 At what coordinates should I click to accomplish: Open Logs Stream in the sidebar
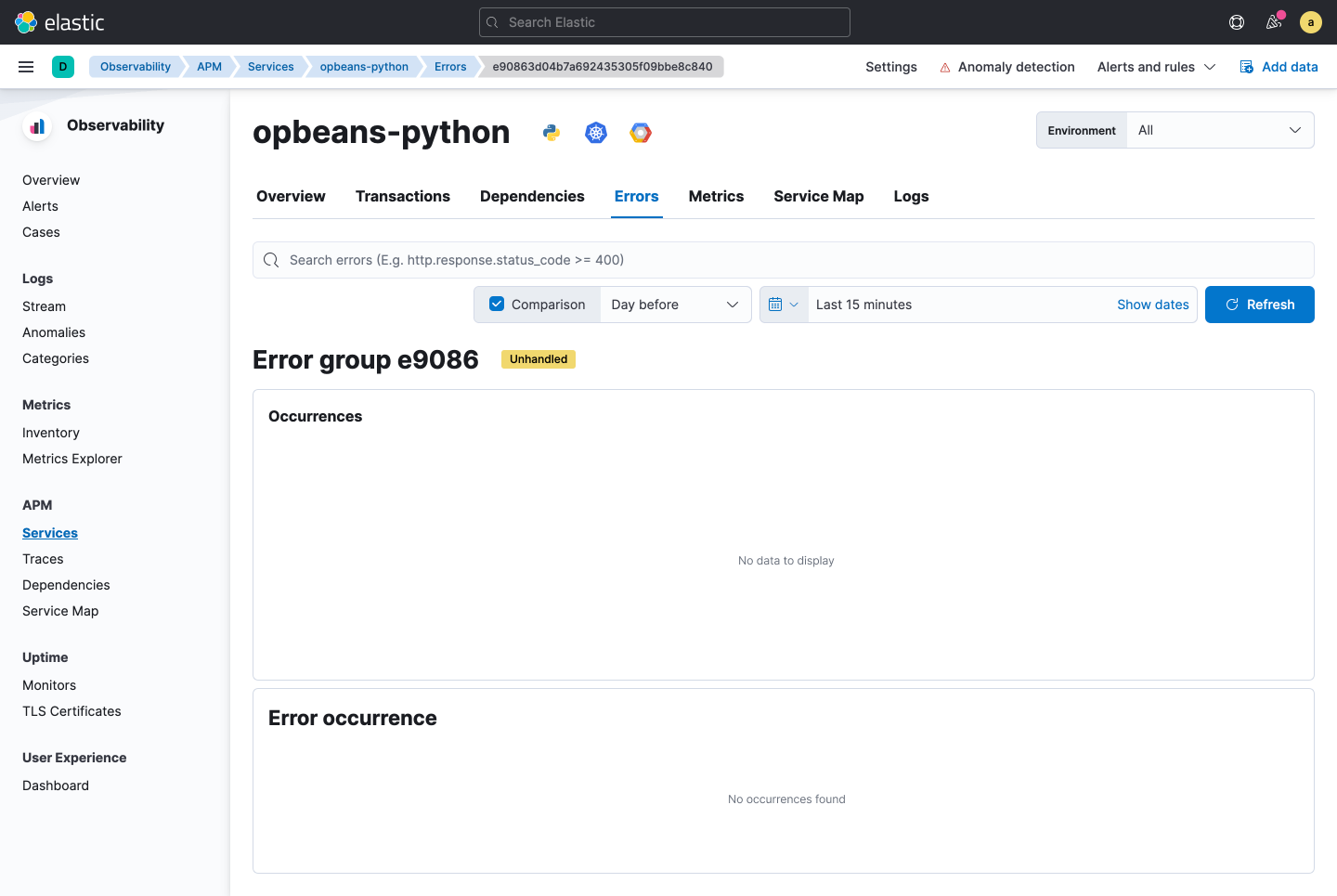click(x=44, y=306)
